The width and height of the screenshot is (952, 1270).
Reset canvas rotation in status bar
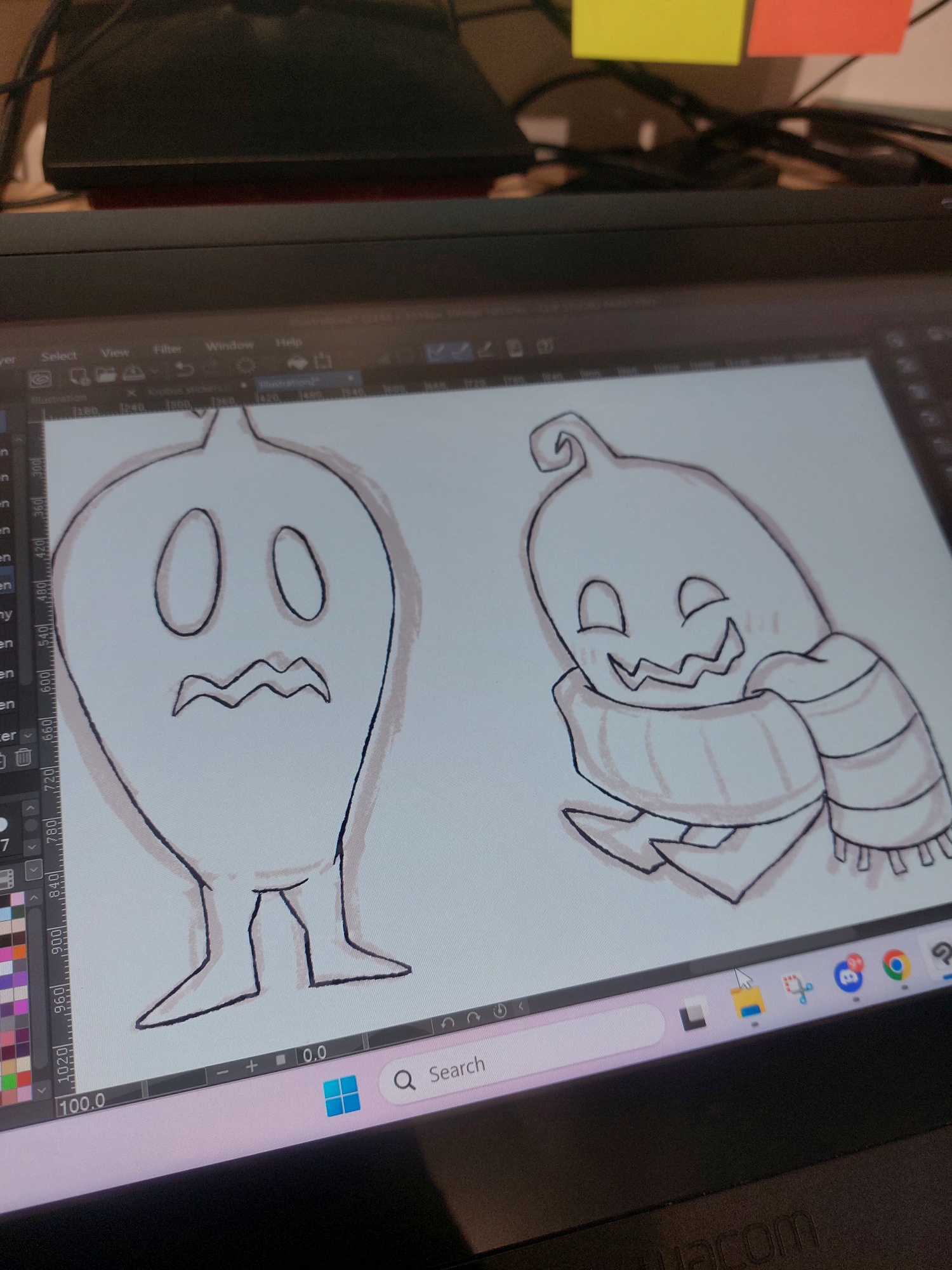(499, 1011)
